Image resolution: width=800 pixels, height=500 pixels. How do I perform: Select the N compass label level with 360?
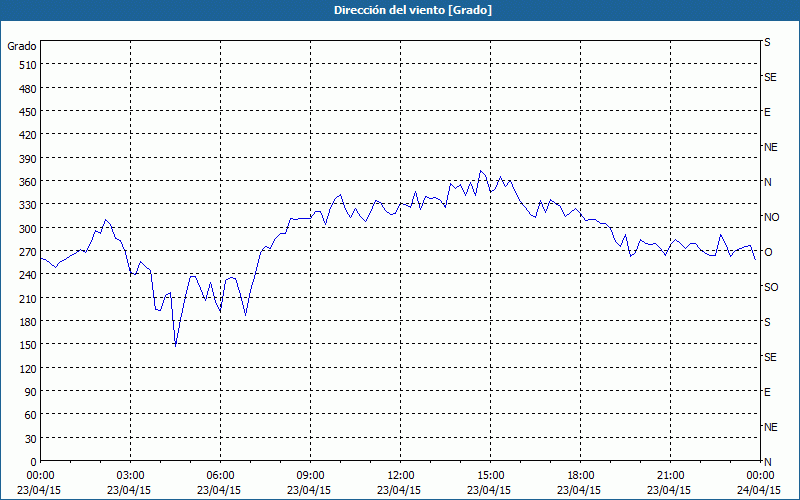click(768, 182)
